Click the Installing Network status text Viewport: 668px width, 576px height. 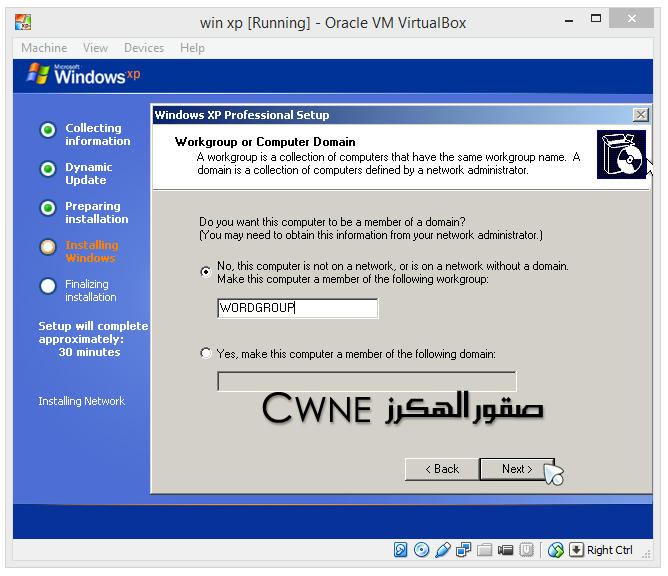81,401
